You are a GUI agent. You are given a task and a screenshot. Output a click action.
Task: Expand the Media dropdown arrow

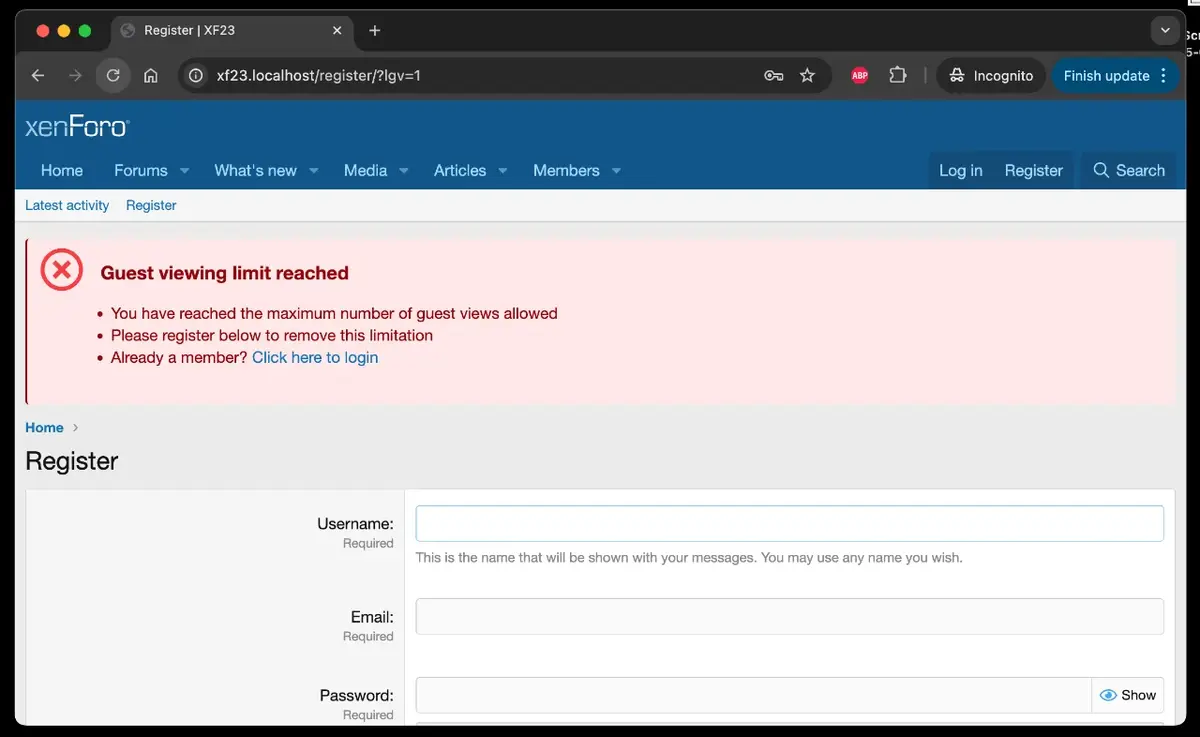click(404, 171)
